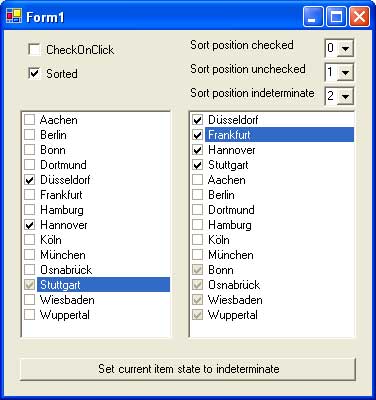Select Hamburg in the left list
The height and width of the screenshot is (400, 376).
62,210
